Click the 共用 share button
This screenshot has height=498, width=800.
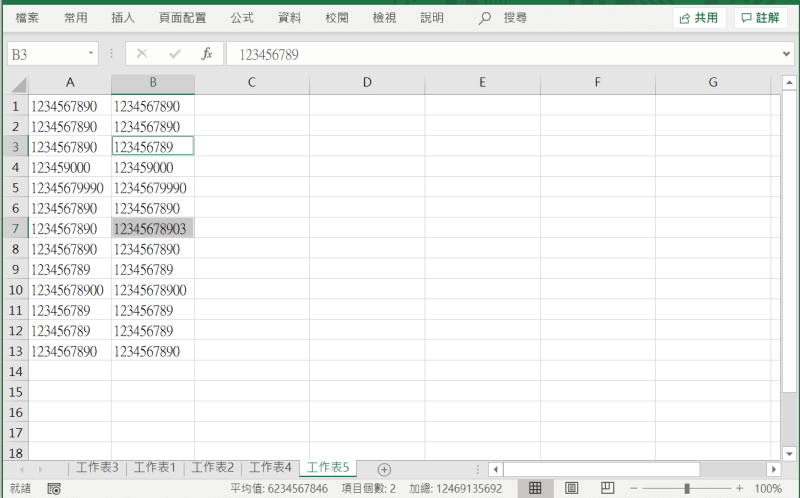point(699,18)
